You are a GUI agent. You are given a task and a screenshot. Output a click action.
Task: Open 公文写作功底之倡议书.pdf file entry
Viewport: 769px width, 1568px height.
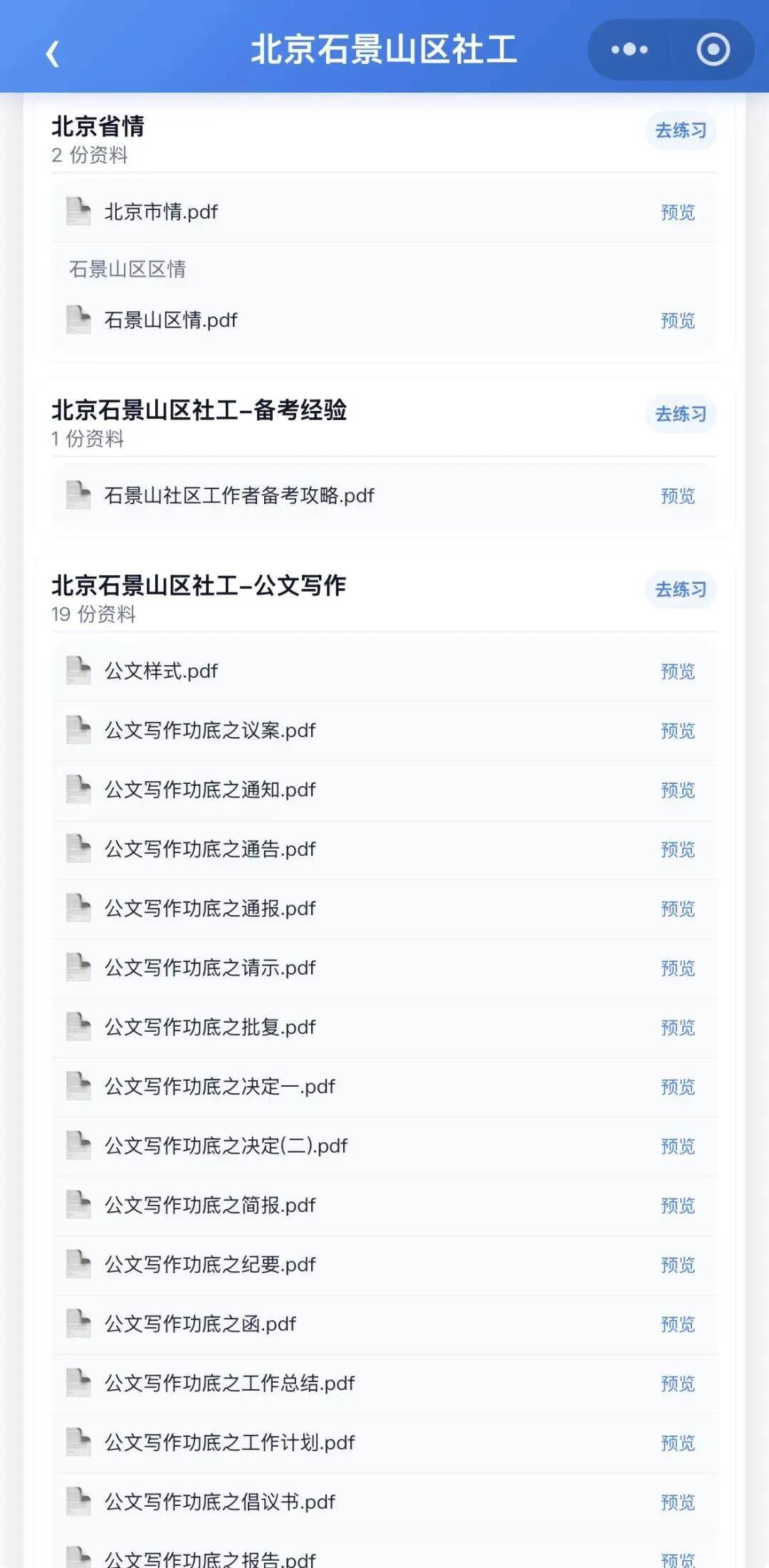pos(384,1502)
